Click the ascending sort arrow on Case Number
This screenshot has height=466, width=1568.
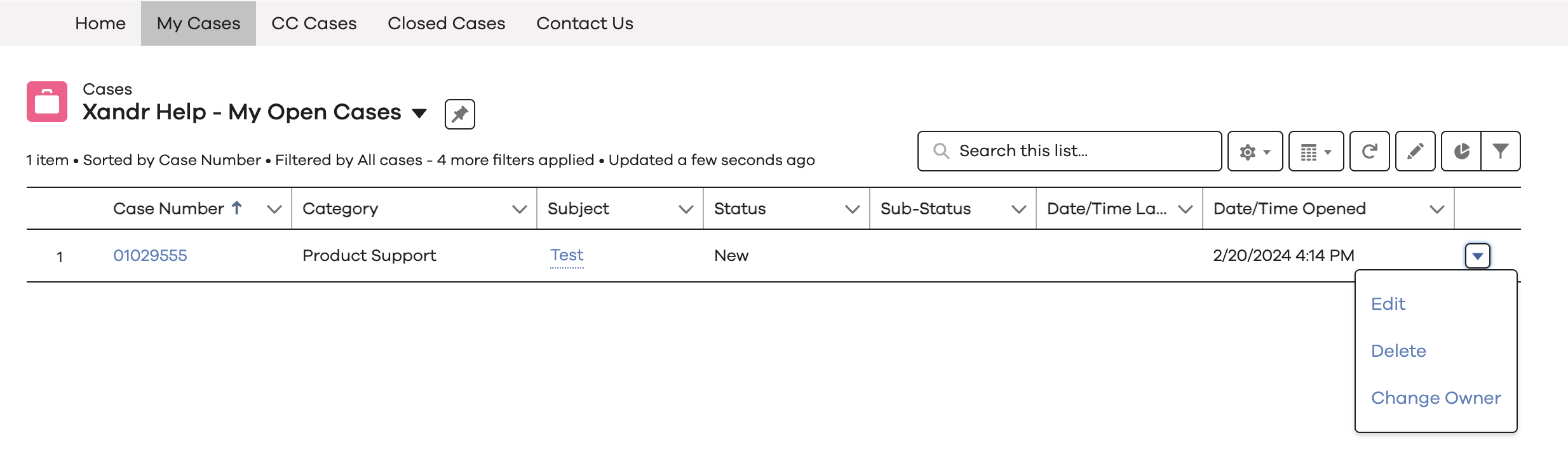[x=237, y=208]
